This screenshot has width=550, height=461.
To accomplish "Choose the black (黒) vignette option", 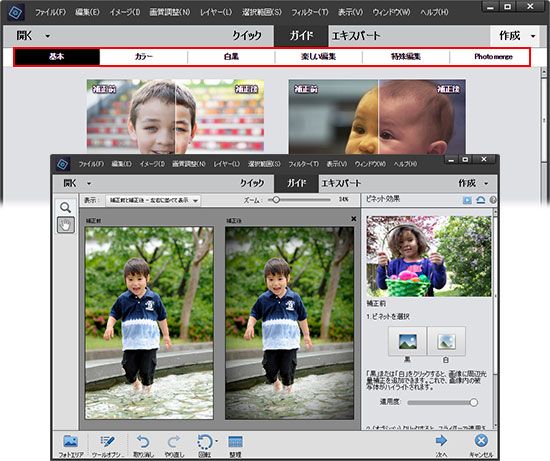I will (x=407, y=341).
